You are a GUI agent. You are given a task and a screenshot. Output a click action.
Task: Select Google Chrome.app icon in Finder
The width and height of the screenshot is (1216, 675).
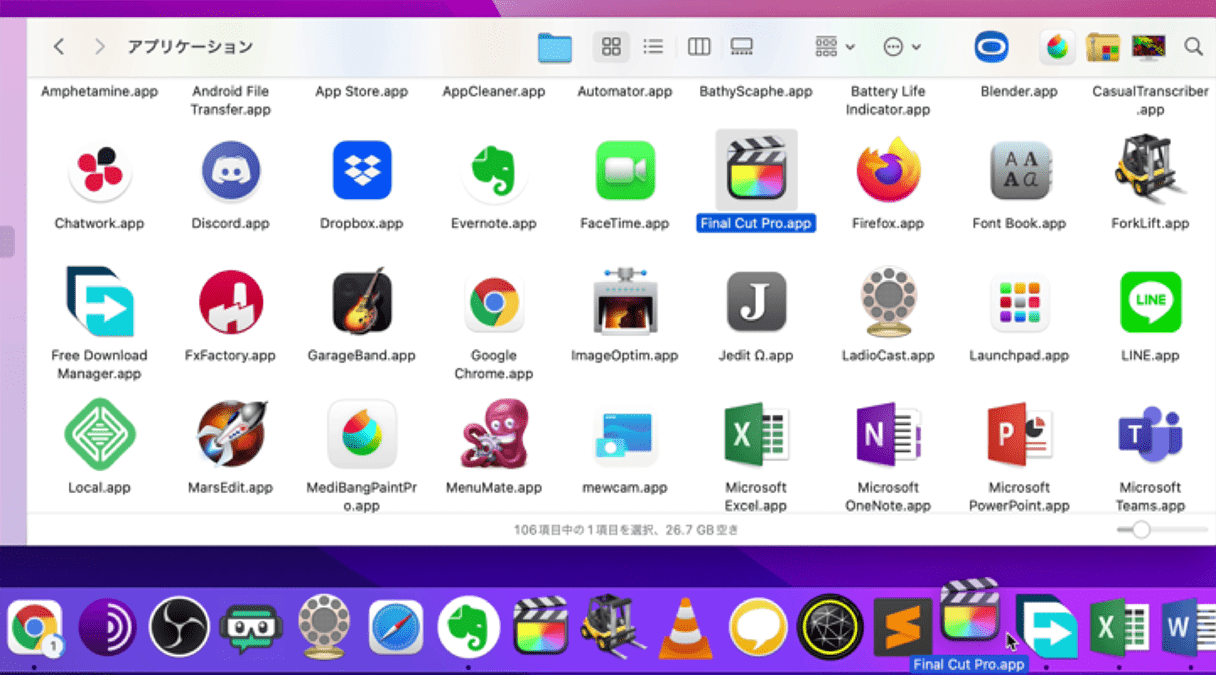click(494, 303)
